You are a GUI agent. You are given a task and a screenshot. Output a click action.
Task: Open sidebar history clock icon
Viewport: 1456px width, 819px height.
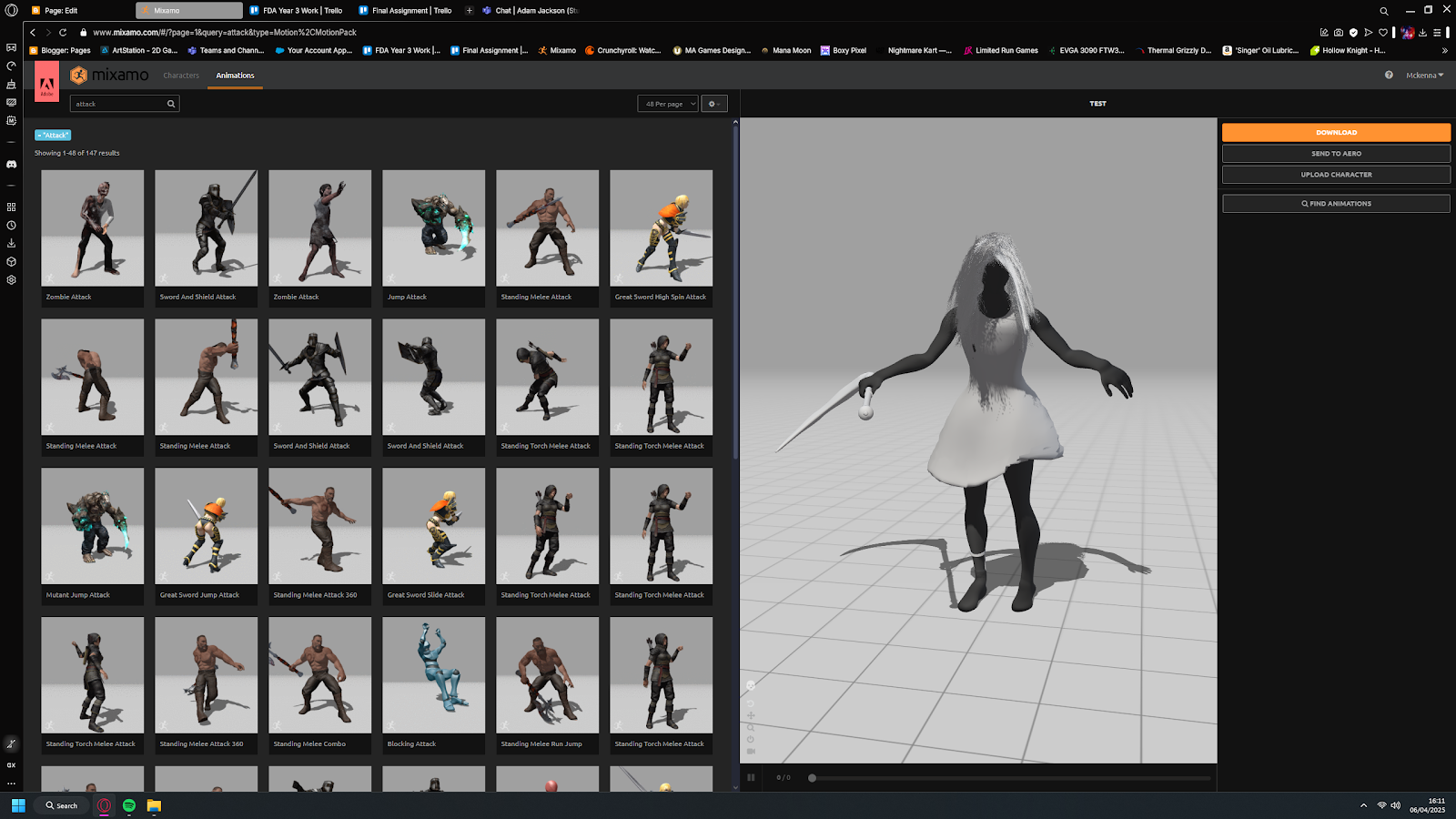11,225
